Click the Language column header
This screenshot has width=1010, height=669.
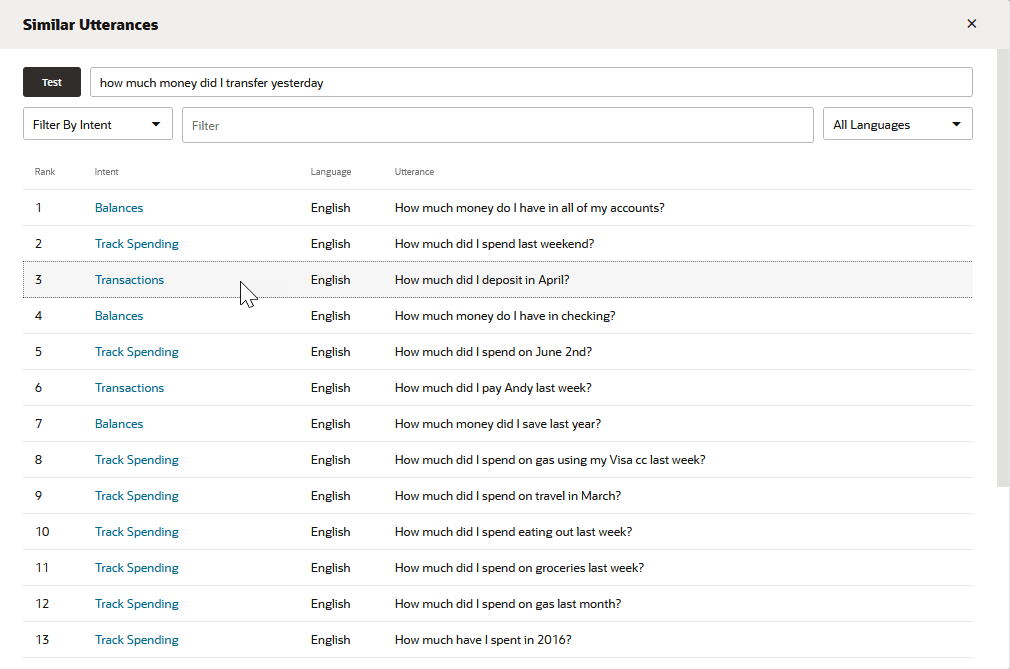pyautogui.click(x=330, y=172)
